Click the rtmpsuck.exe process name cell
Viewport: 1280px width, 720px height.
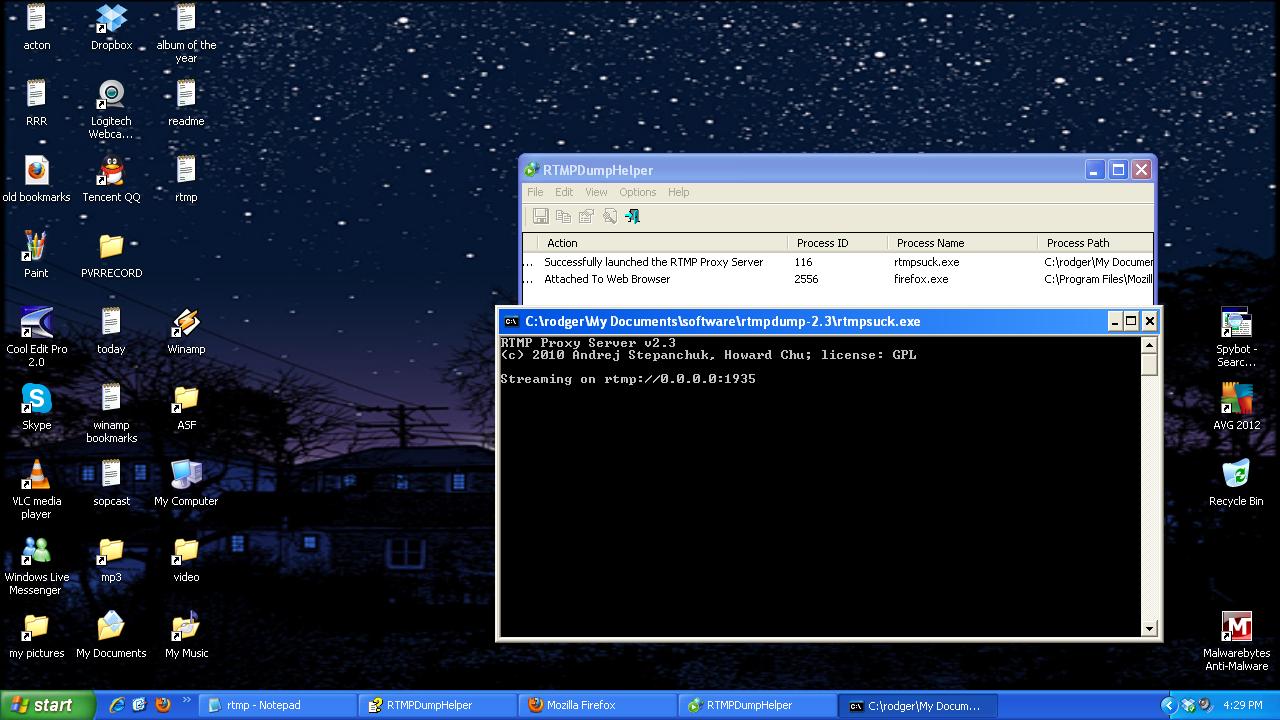pyautogui.click(x=926, y=262)
